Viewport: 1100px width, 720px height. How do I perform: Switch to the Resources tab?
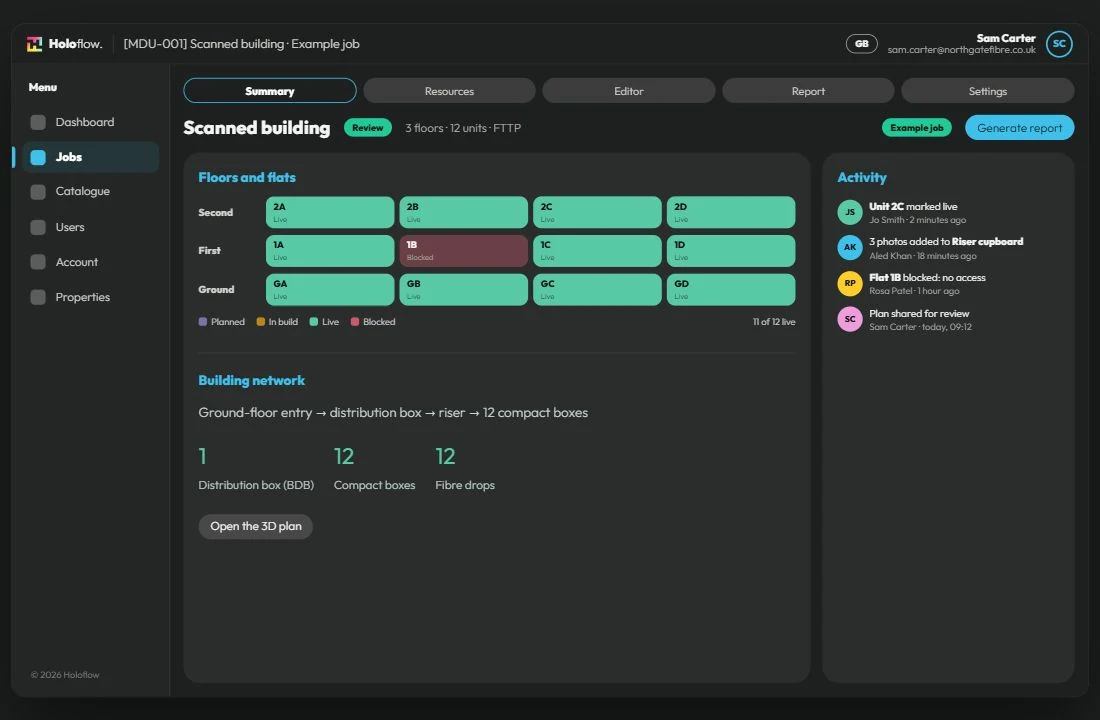point(449,91)
